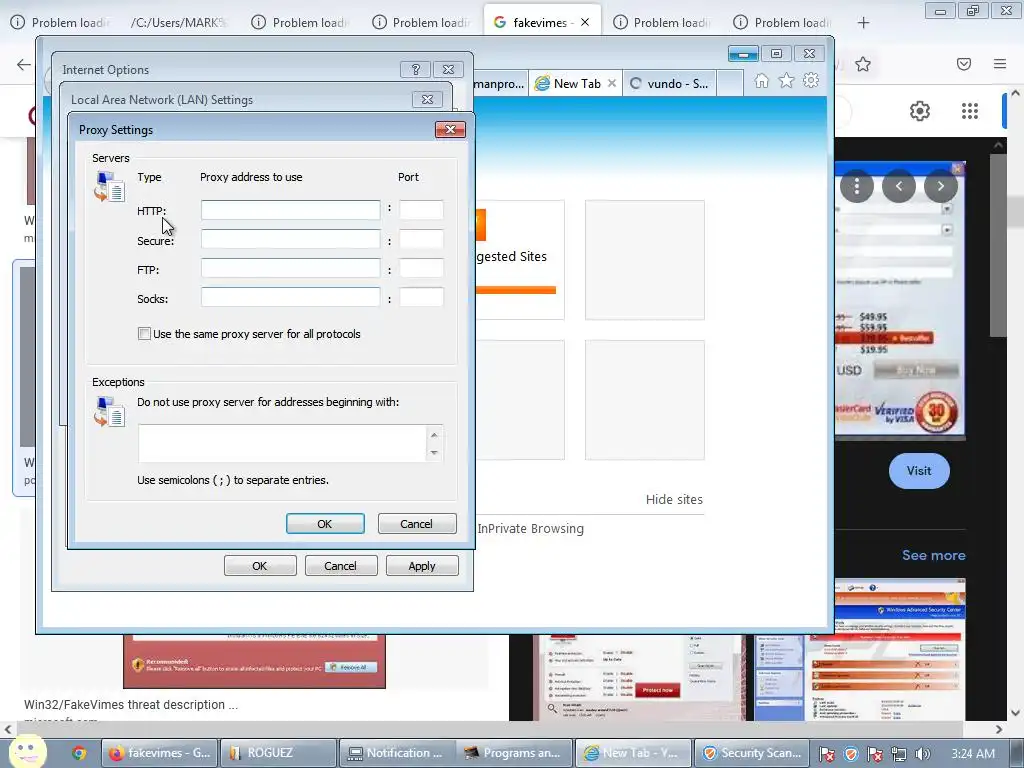The width and height of the screenshot is (1024, 768).
Task: Go to the Internet Explorer home page
Action: tap(761, 81)
